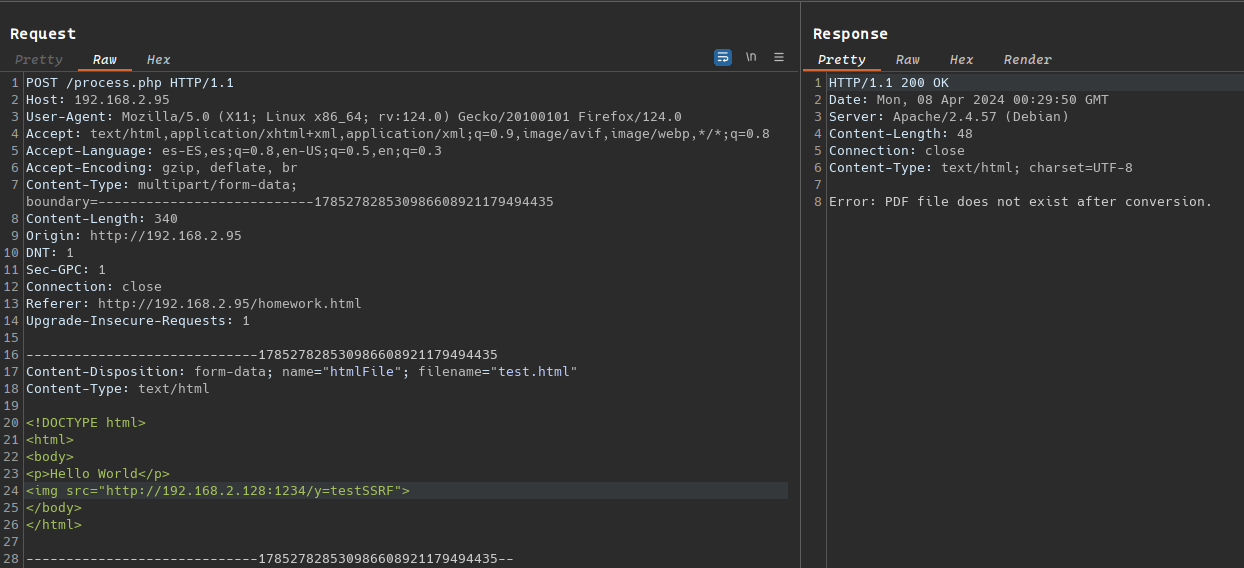This screenshot has height=568, width=1244.
Task: Switch to the Request Pretty tab
Action: pos(39,60)
